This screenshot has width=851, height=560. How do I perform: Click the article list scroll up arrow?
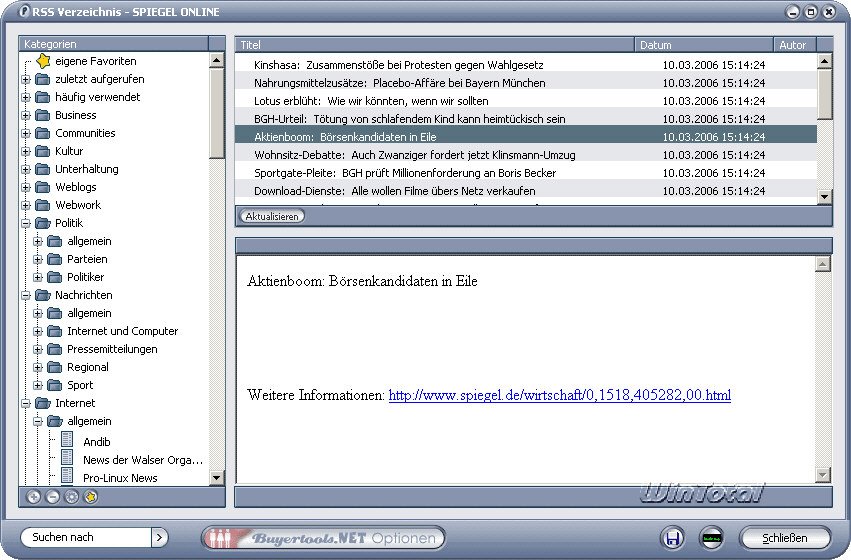[824, 61]
